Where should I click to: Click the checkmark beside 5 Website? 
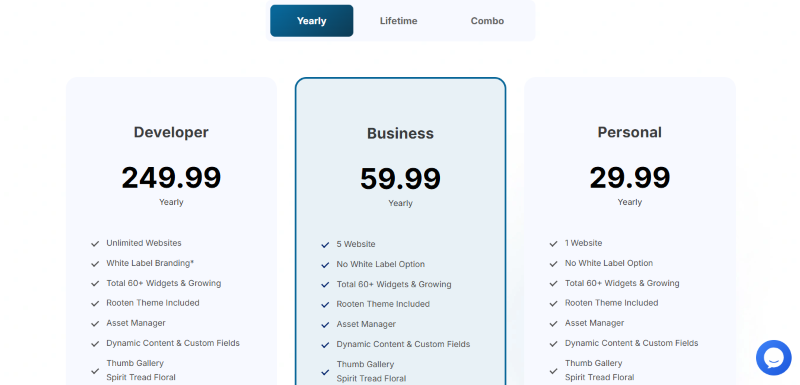[x=325, y=245]
